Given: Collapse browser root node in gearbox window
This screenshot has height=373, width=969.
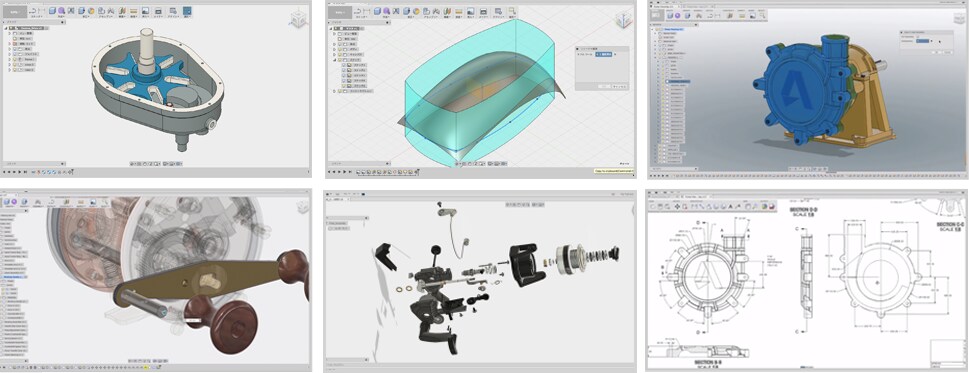Looking at the screenshot, I should coord(6,28).
